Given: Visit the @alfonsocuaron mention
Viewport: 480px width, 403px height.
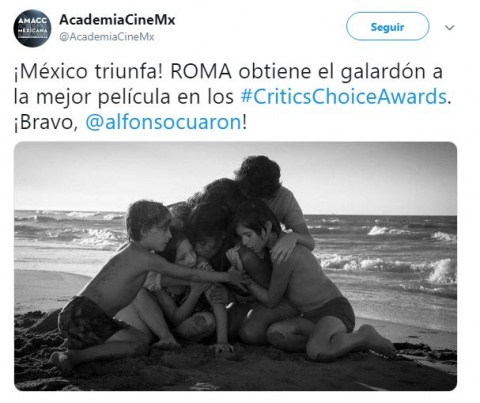Looking at the screenshot, I should click(163, 122).
